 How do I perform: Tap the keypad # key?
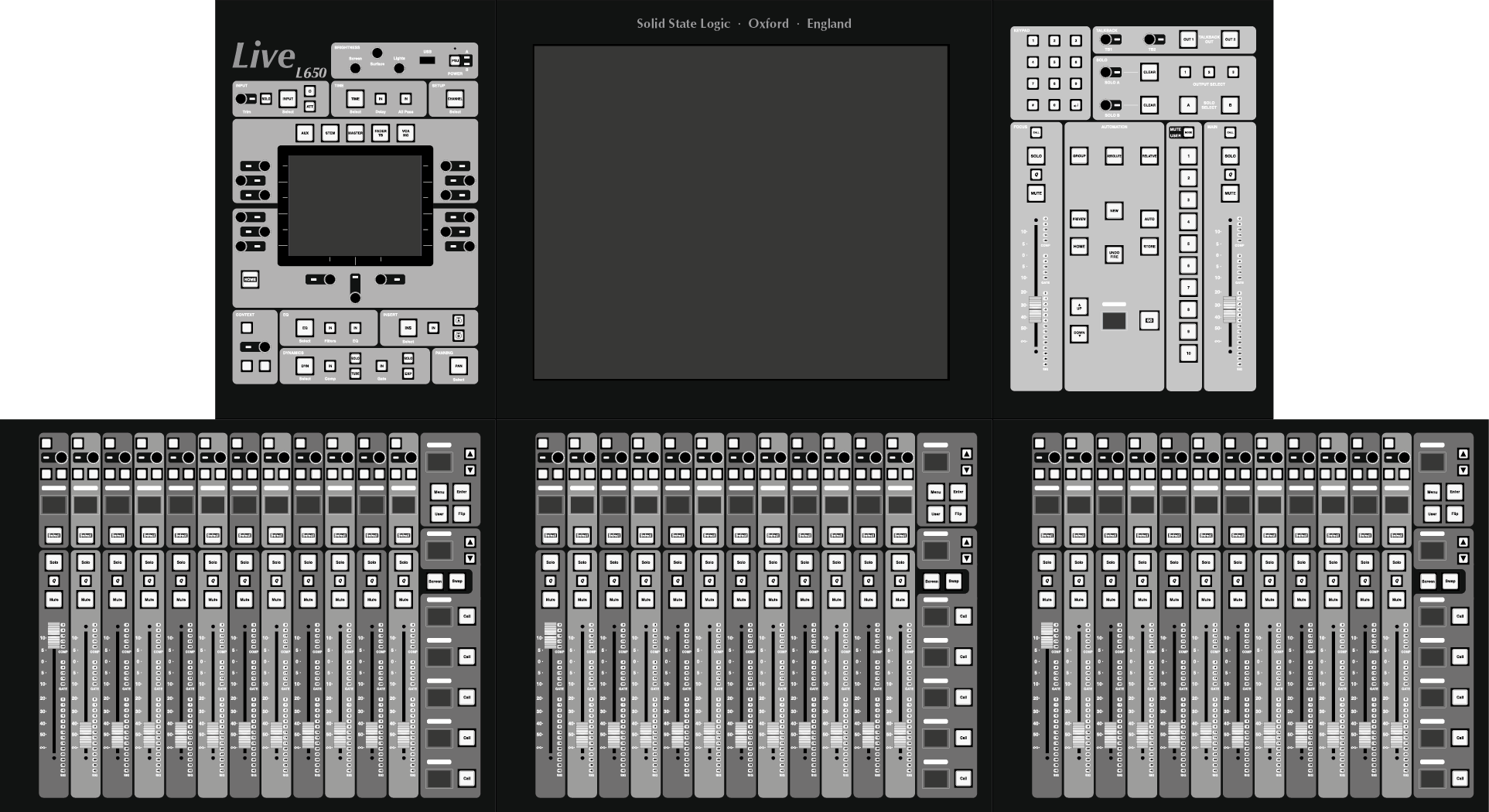[x=1033, y=105]
